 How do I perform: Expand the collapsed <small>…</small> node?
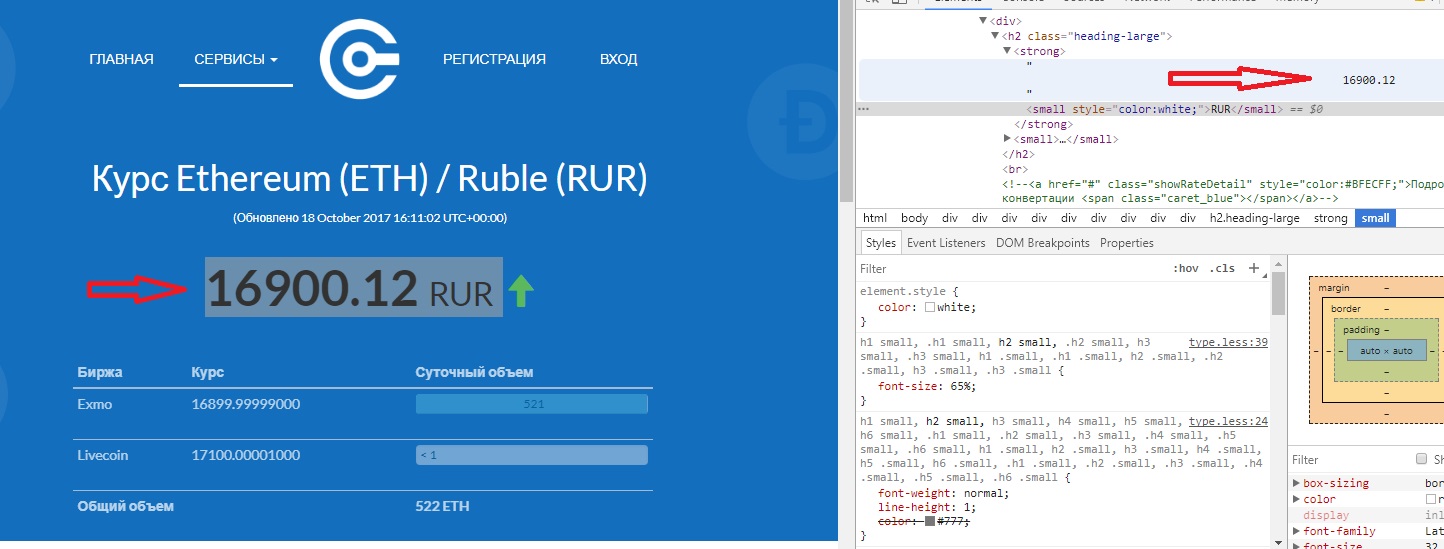[1007, 139]
